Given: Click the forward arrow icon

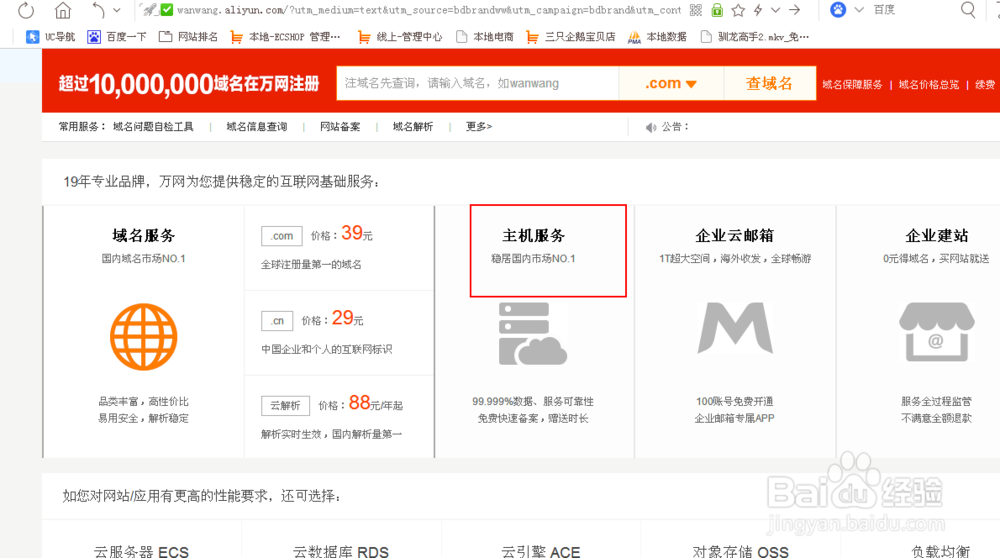Looking at the screenshot, I should pyautogui.click(x=795, y=10).
